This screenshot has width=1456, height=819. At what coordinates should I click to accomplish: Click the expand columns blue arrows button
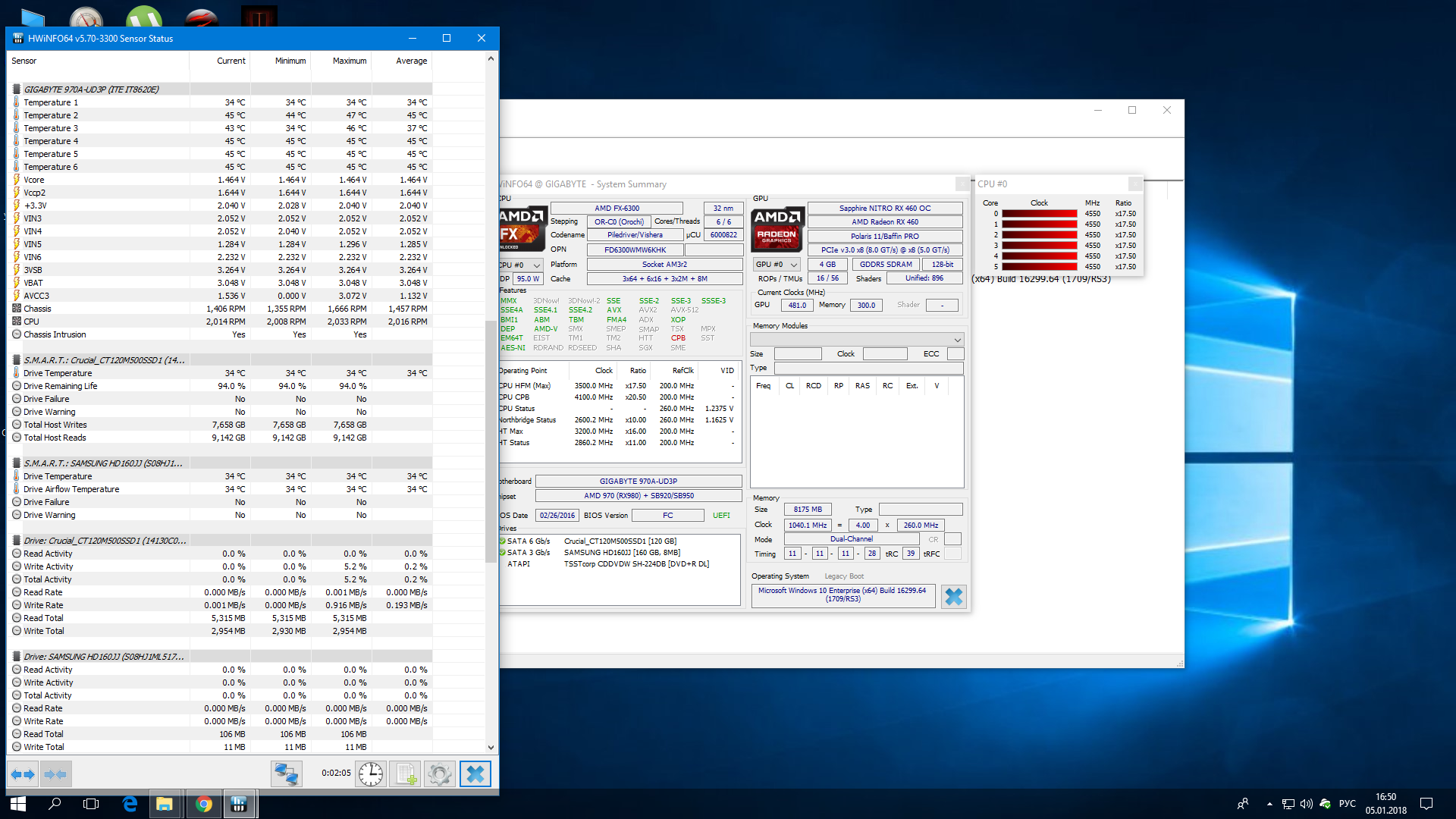(x=23, y=774)
